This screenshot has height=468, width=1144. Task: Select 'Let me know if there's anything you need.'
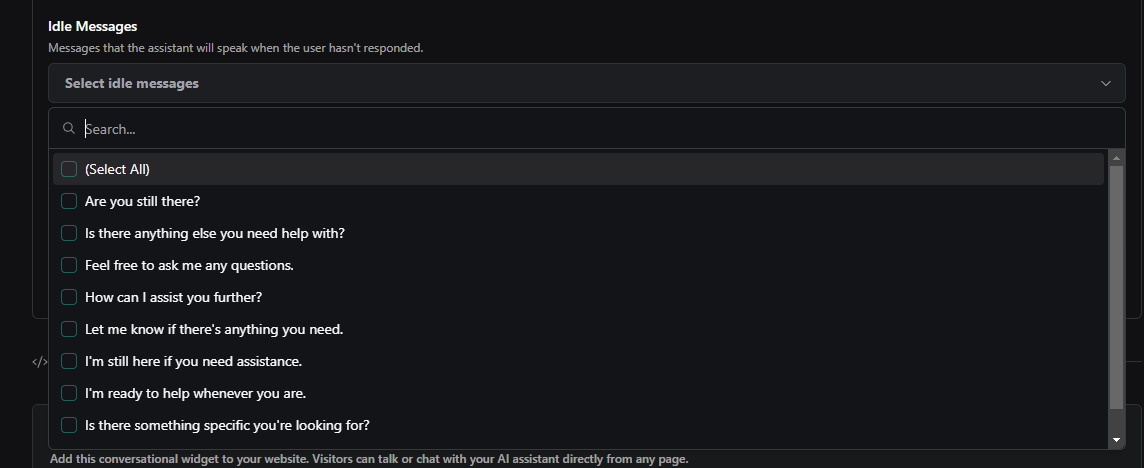pos(69,329)
